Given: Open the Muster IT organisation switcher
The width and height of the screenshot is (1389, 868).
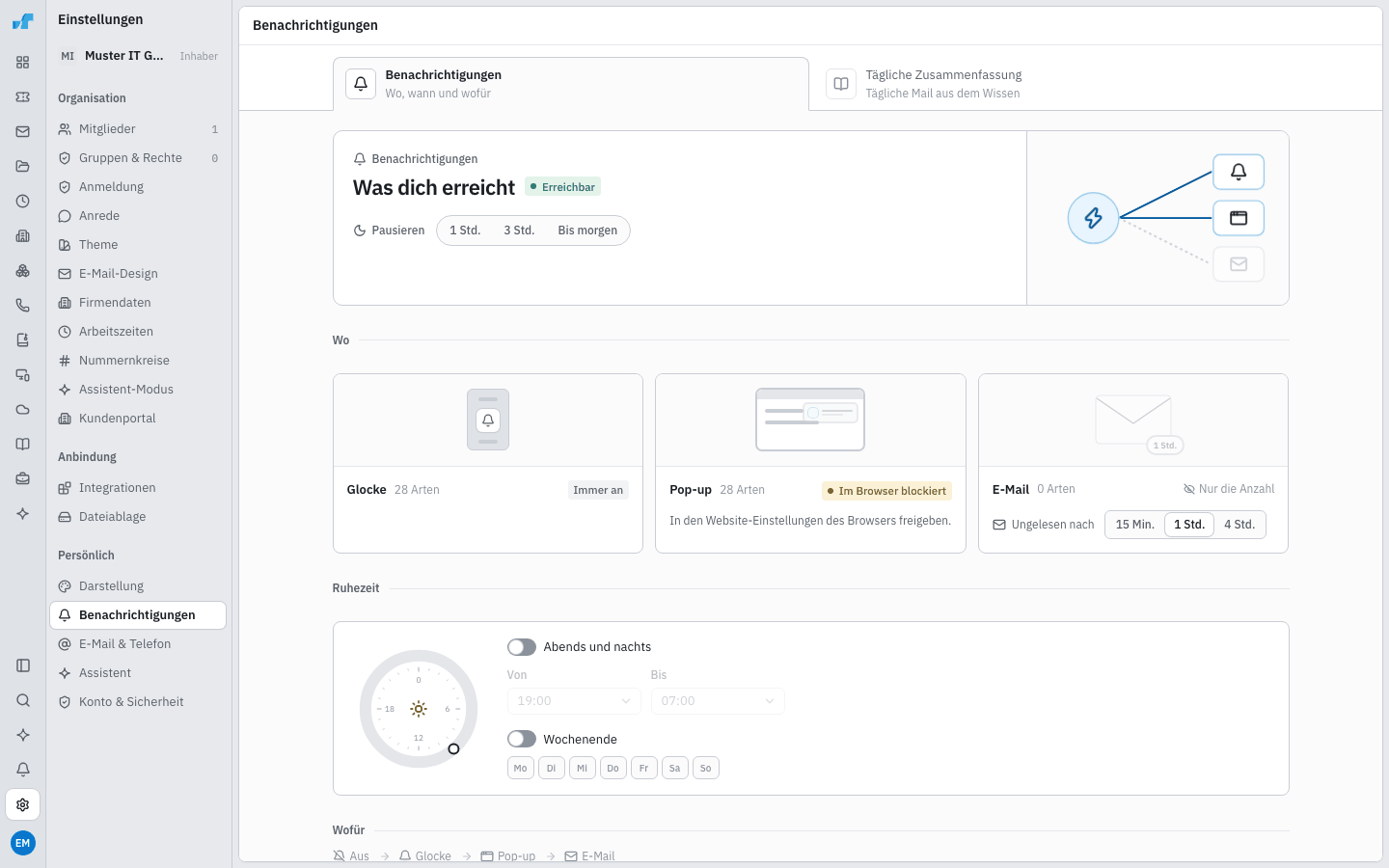Looking at the screenshot, I should 138,56.
